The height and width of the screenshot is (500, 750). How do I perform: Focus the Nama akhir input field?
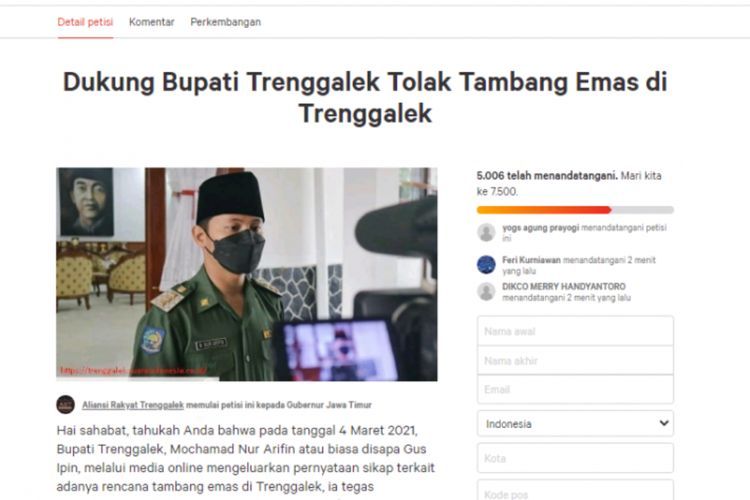tap(575, 360)
